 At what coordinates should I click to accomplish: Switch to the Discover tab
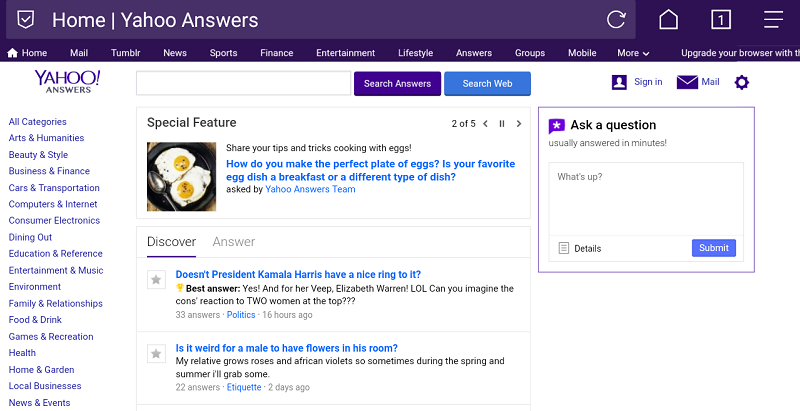tap(171, 242)
